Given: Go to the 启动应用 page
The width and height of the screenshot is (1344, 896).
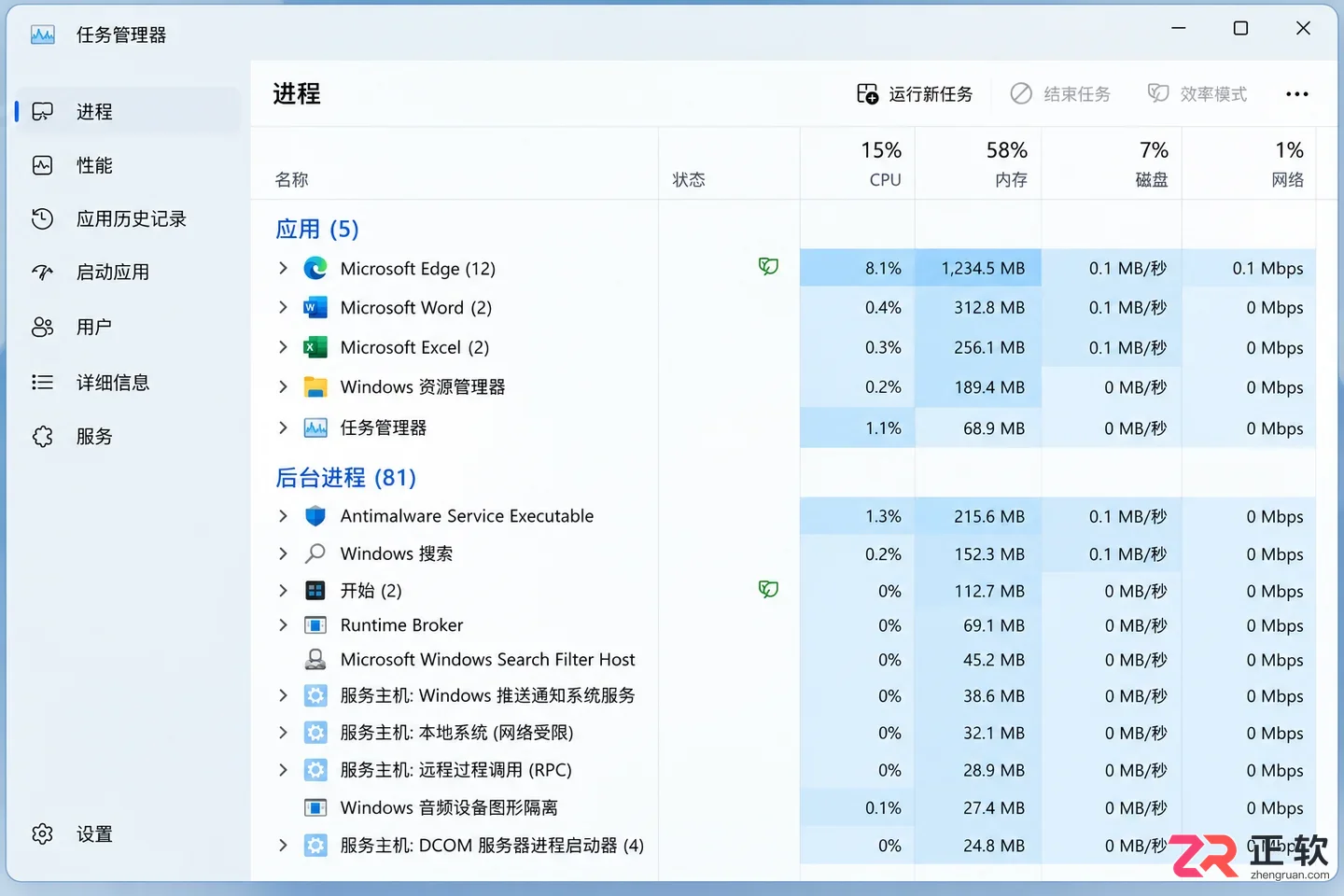Looking at the screenshot, I should point(129,273).
